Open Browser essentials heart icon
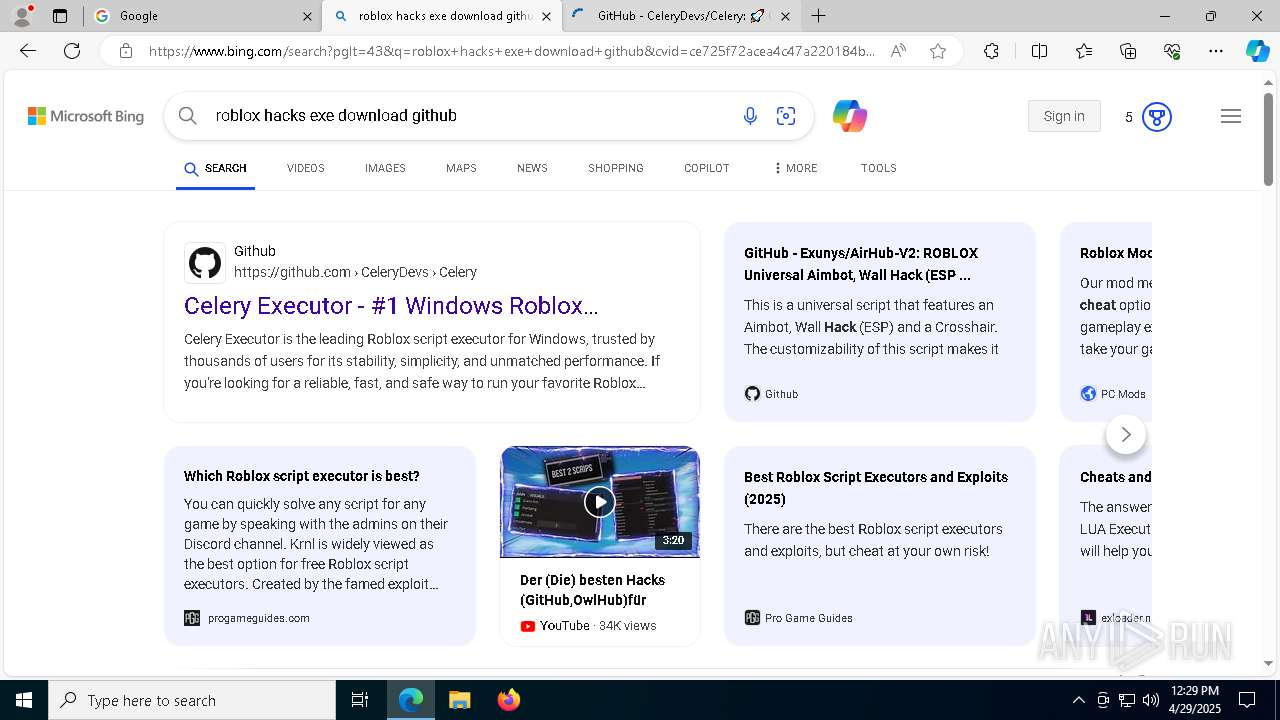The height and width of the screenshot is (720, 1280). tap(1172, 51)
